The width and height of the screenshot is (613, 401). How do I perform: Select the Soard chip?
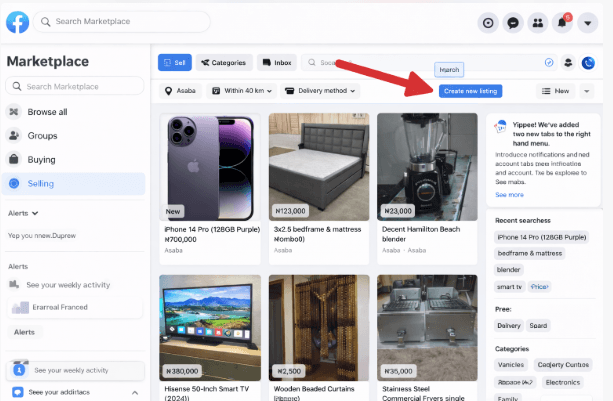click(538, 326)
